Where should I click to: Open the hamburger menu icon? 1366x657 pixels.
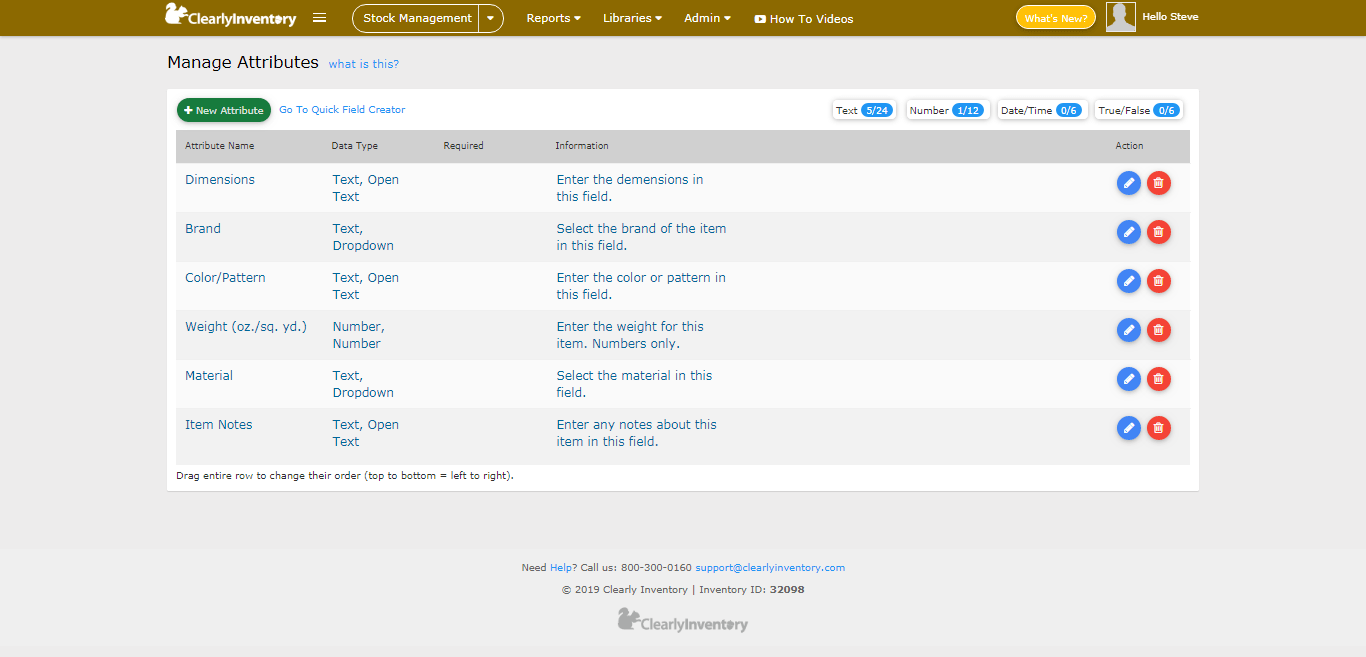click(x=319, y=18)
